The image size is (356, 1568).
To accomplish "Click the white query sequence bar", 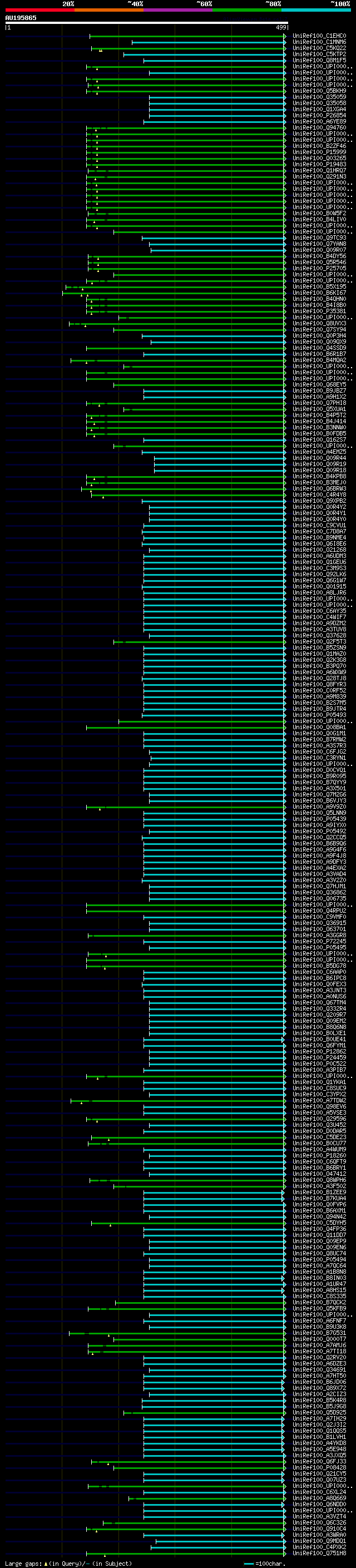I will (147, 23).
